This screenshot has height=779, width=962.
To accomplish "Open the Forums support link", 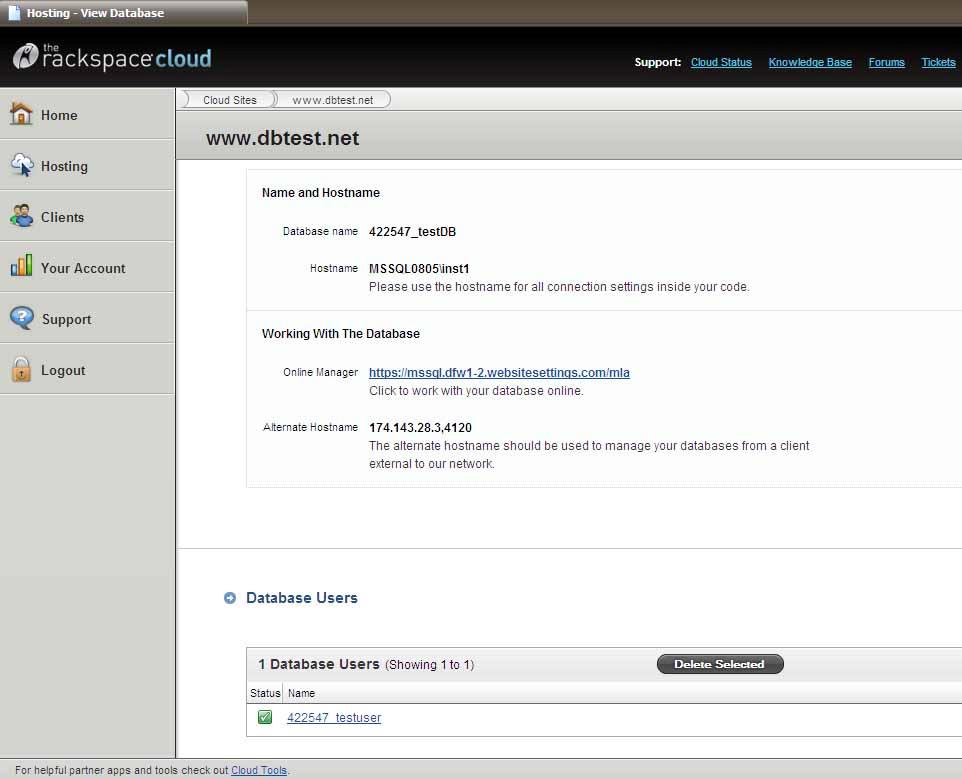I will point(887,62).
